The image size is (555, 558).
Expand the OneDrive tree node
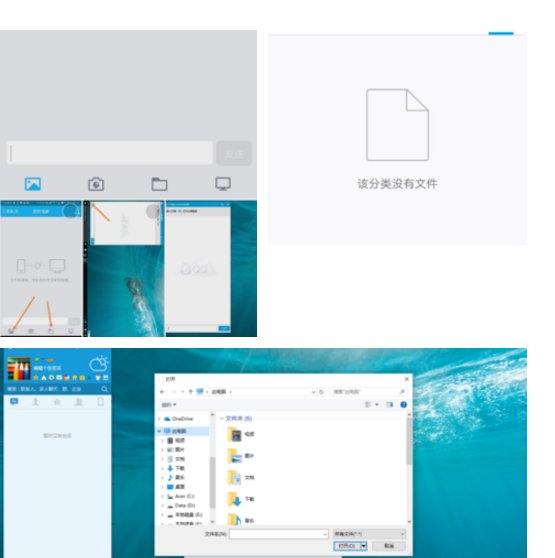159,419
